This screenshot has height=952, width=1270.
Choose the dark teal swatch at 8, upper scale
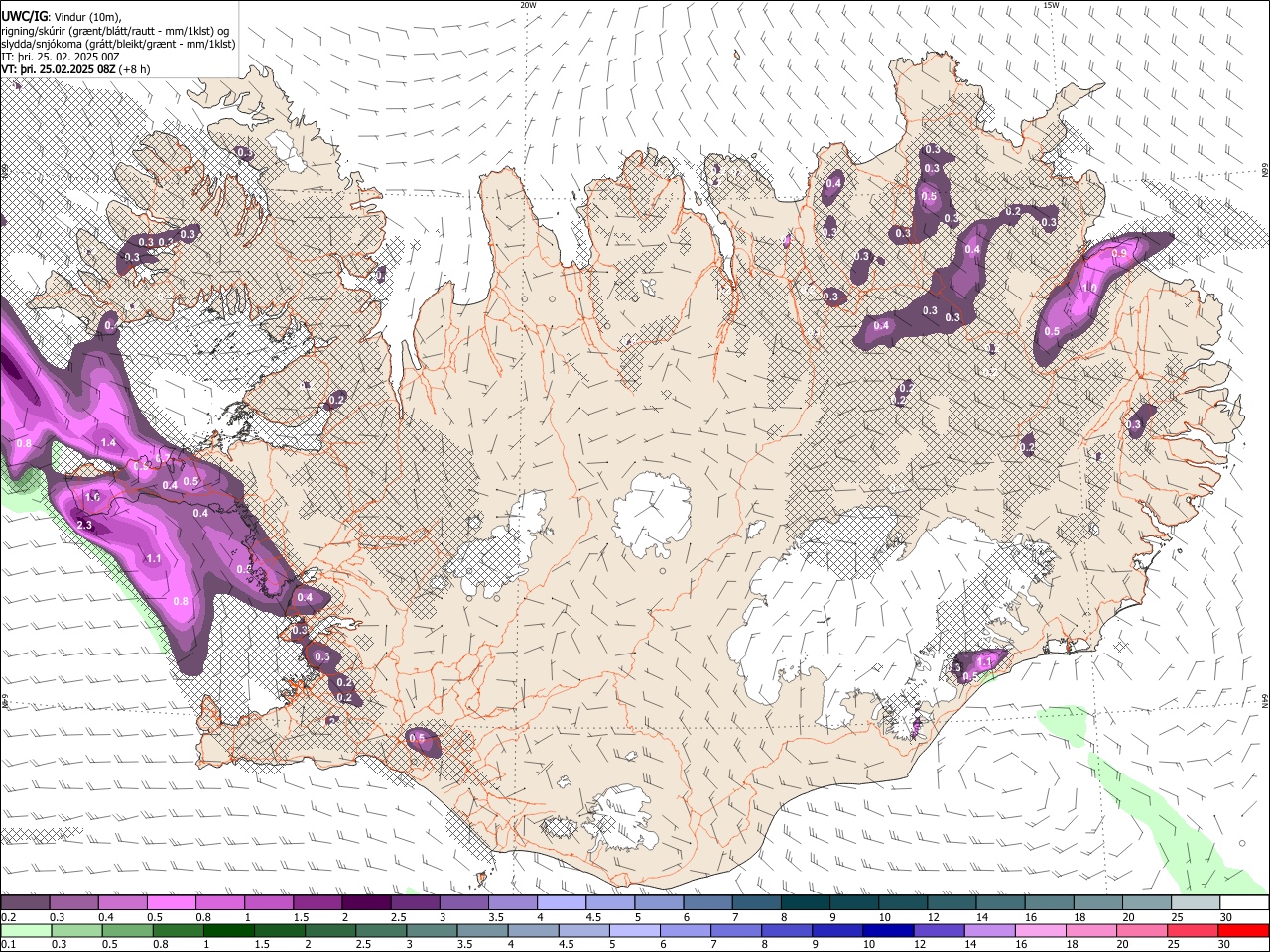[x=806, y=903]
